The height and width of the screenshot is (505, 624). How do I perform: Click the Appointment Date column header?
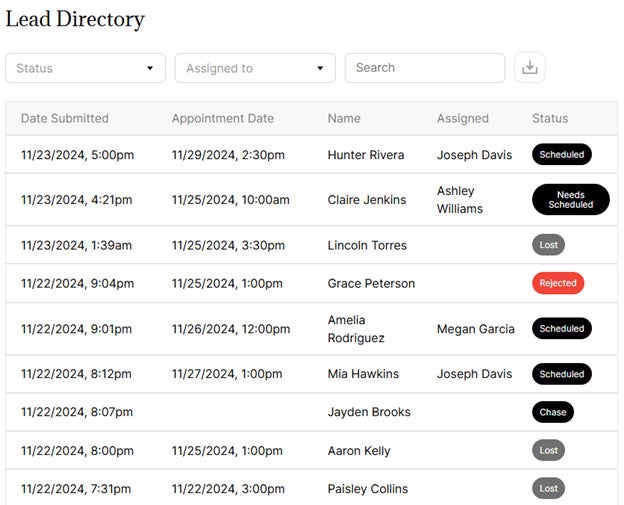tap(222, 118)
